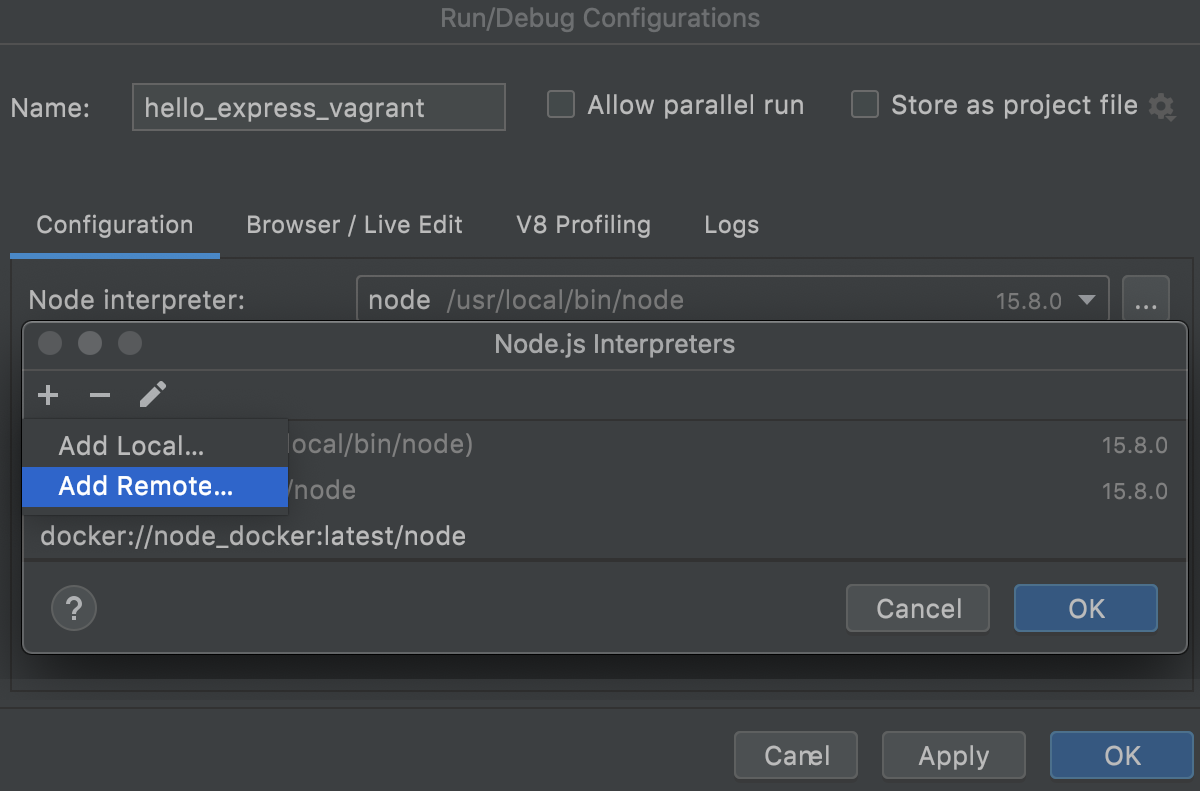This screenshot has width=1200, height=791.
Task: Switch to the V8 Profiling tab
Action: (583, 225)
